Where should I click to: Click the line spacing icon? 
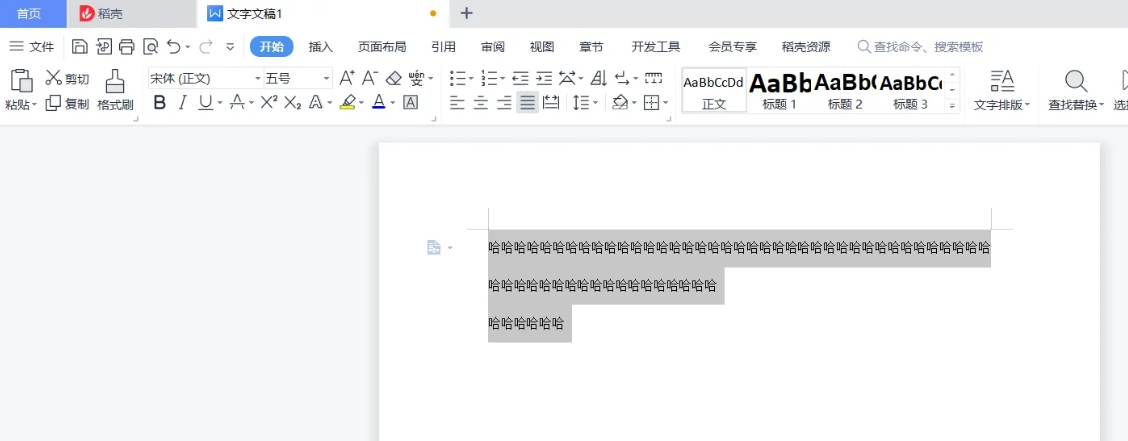[x=581, y=103]
